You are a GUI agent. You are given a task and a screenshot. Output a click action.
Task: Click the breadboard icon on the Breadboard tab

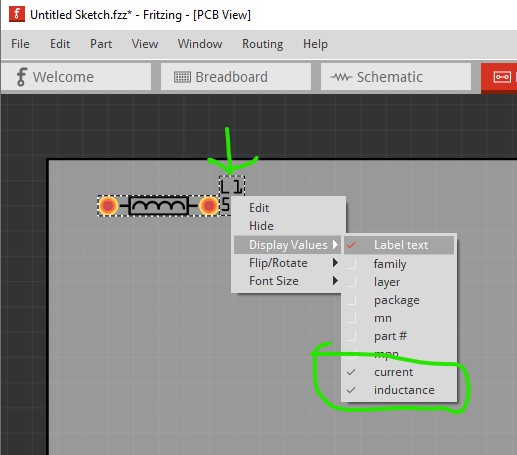point(182,77)
